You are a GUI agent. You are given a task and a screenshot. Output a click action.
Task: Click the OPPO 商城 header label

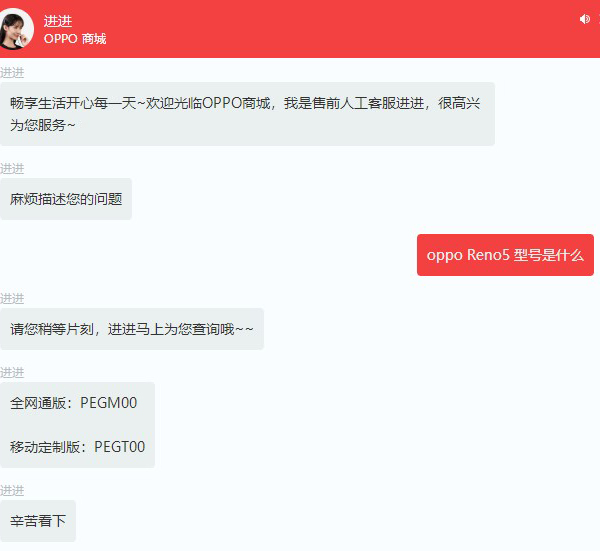pos(75,39)
